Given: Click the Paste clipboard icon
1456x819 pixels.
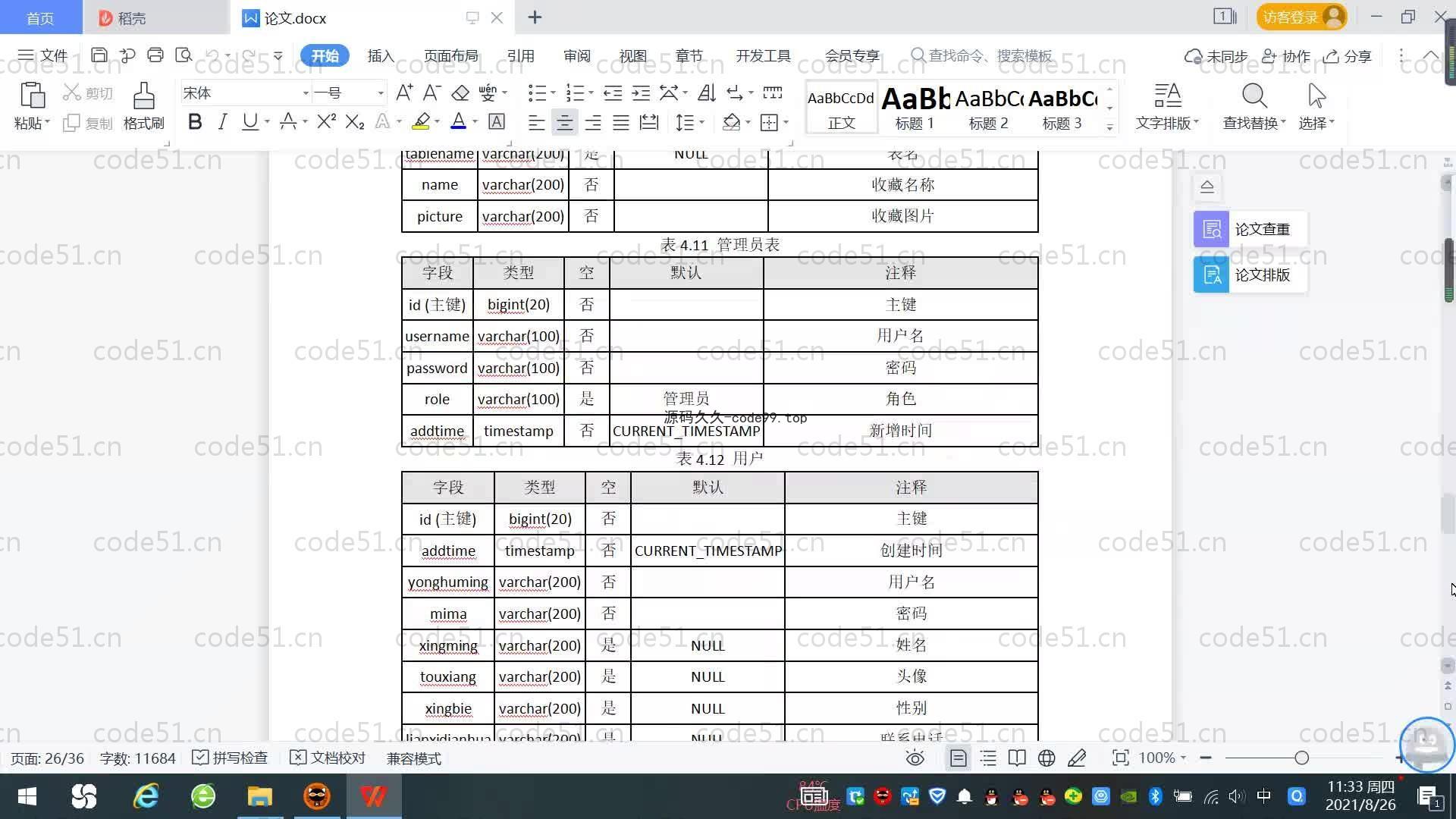Looking at the screenshot, I should pyautogui.click(x=32, y=96).
